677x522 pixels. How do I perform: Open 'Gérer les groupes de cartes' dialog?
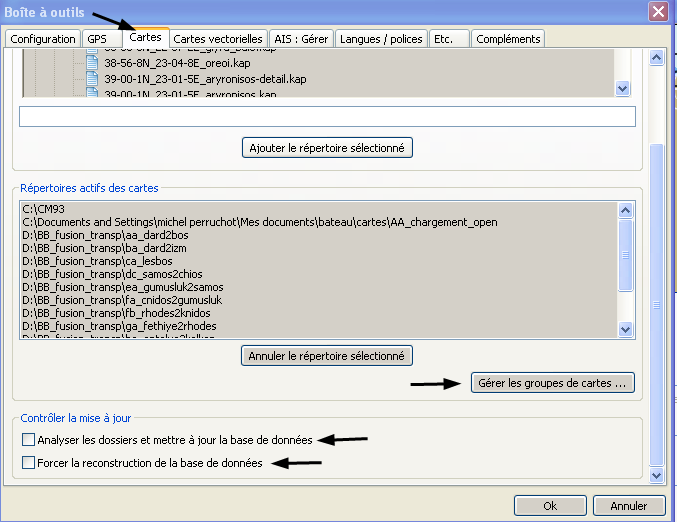[x=552, y=383]
